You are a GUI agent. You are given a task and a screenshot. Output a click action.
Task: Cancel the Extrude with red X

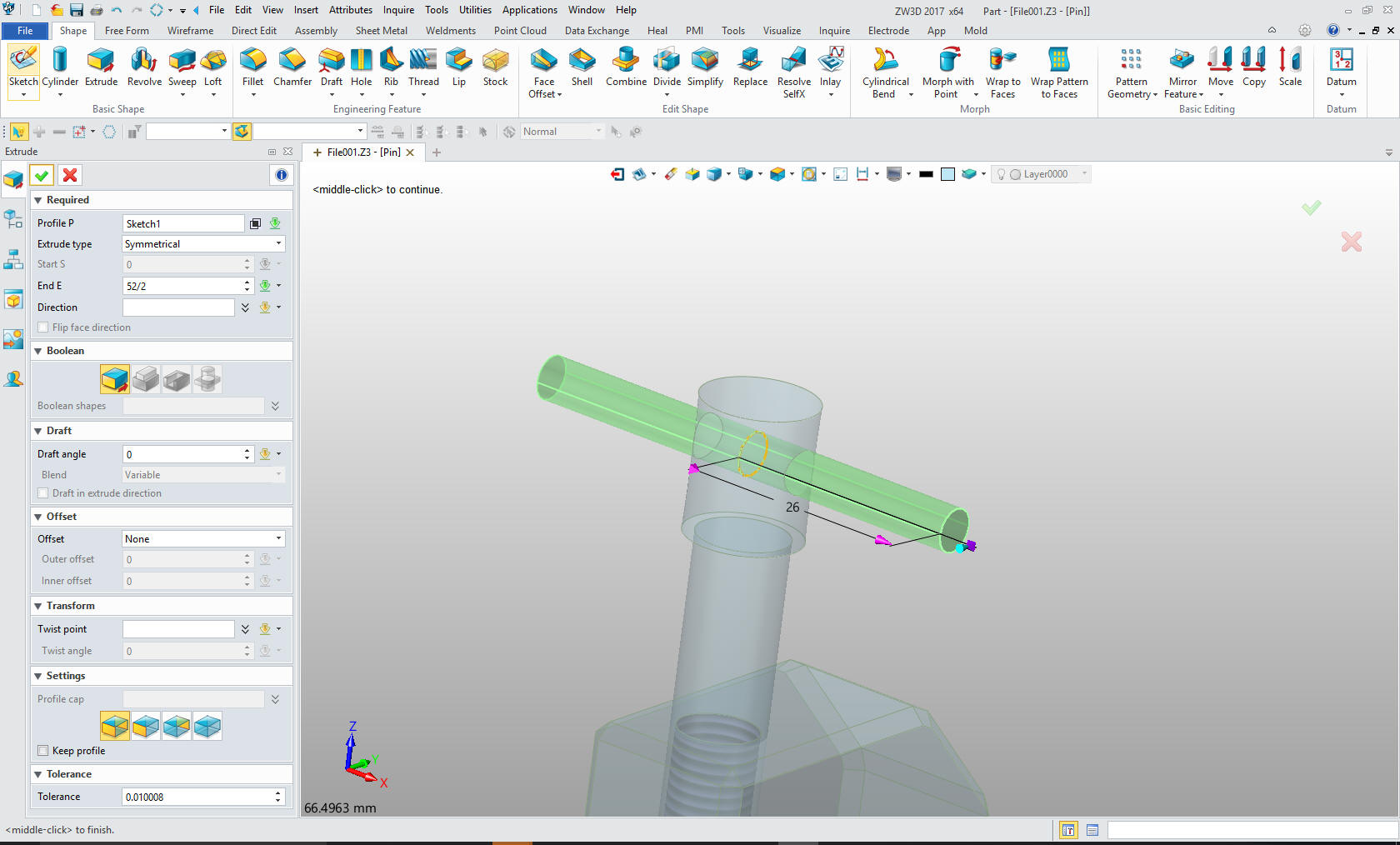tap(70, 175)
